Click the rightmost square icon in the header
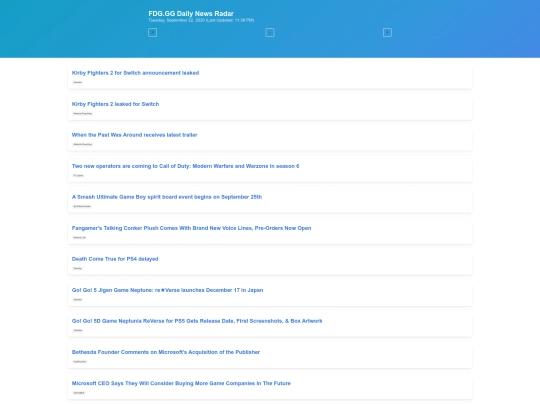The image size is (540, 405). click(387, 33)
